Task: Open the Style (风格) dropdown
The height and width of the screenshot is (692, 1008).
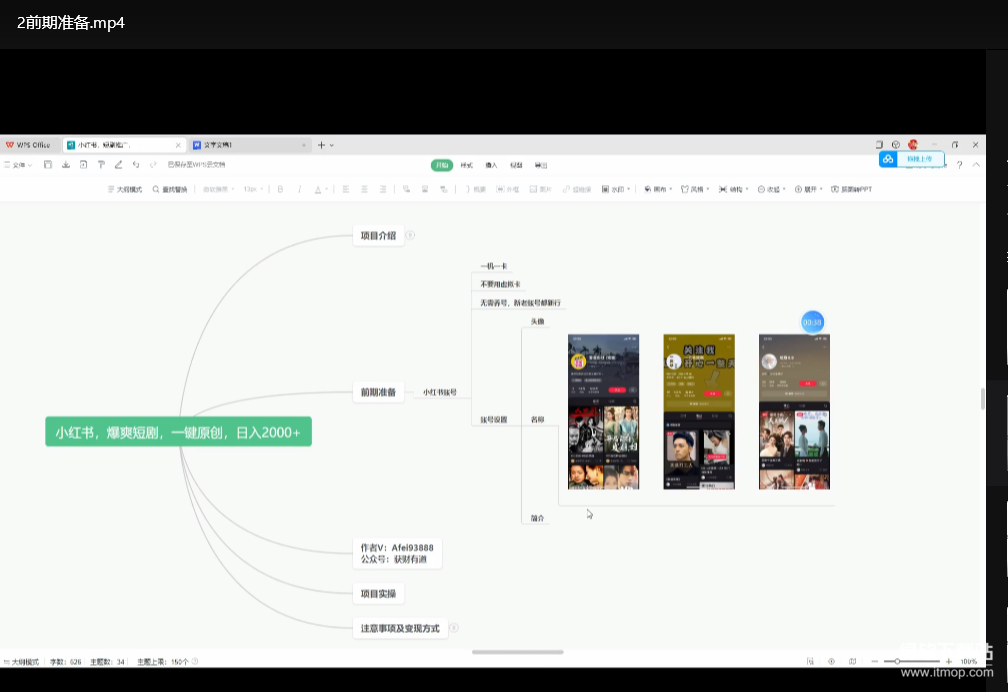Action: pyautogui.click(x=695, y=189)
